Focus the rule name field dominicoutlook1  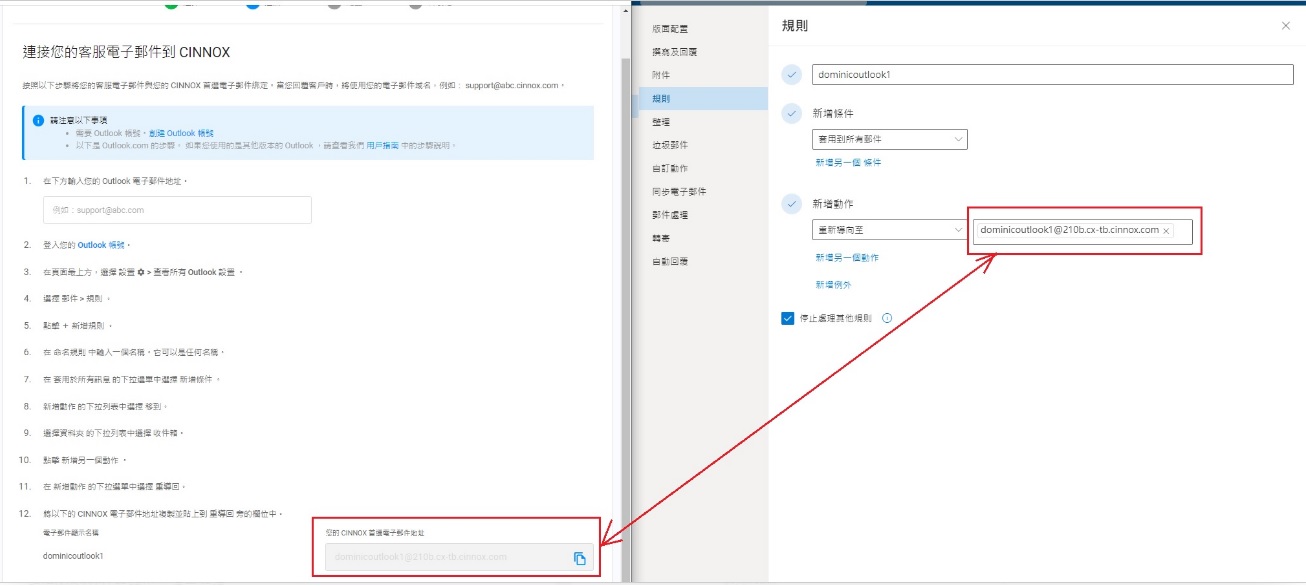(x=1052, y=75)
